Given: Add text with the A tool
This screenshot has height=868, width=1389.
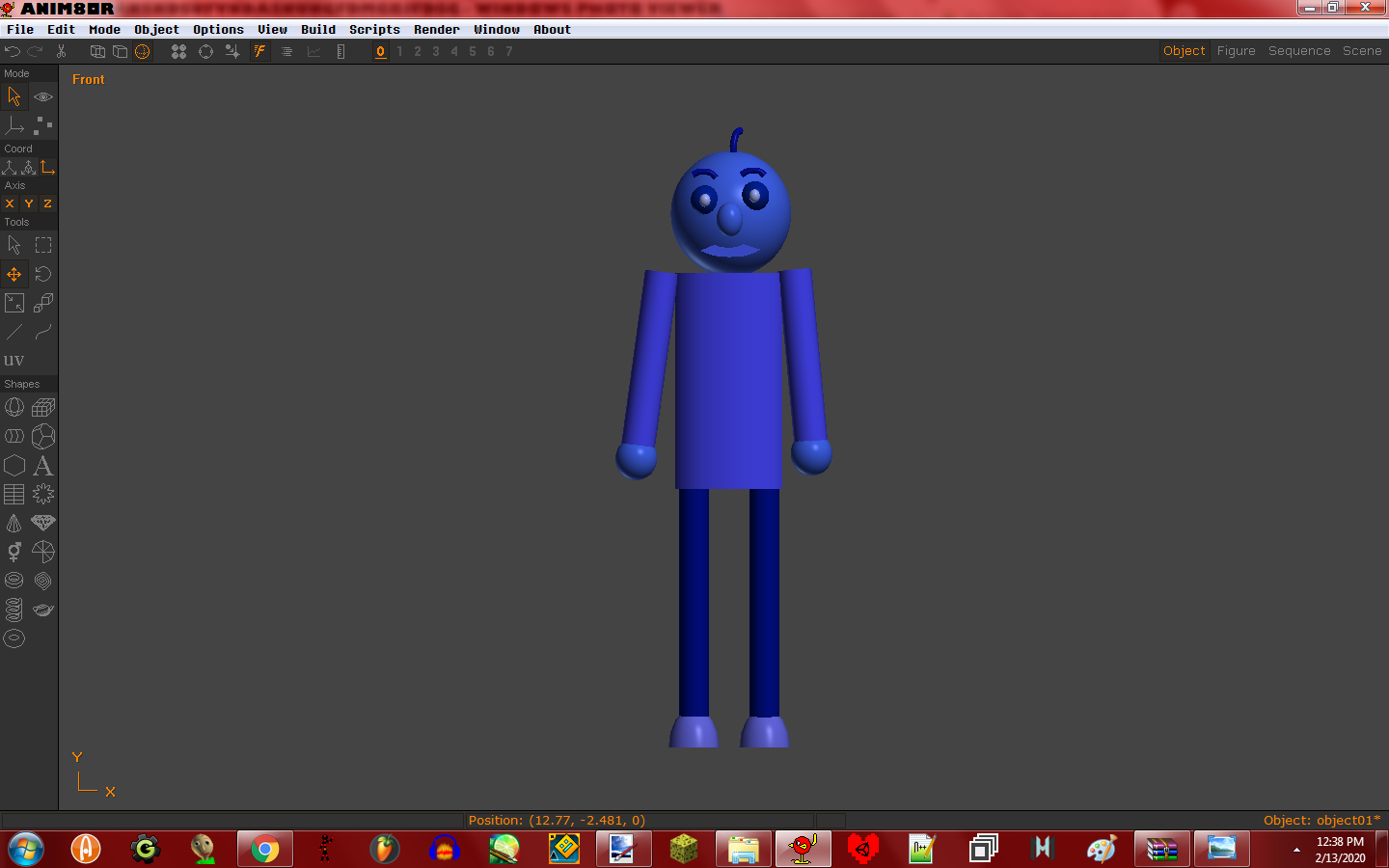Looking at the screenshot, I should click(x=43, y=465).
